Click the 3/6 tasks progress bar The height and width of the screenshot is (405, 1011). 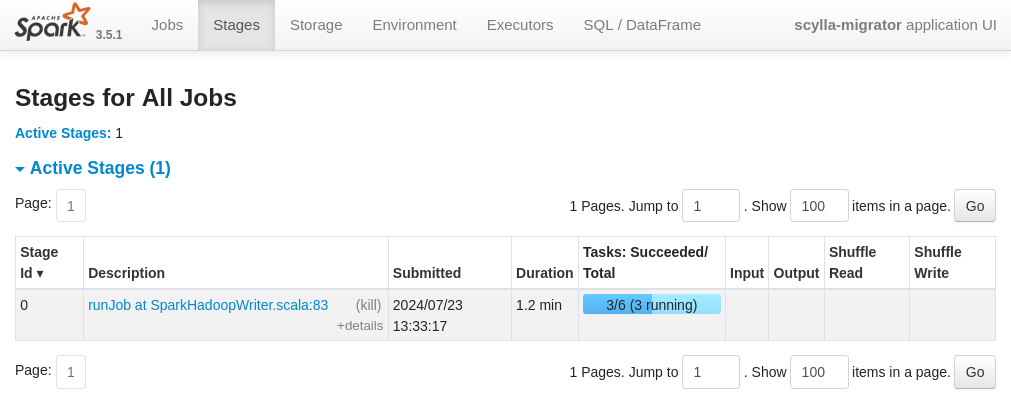(651, 305)
